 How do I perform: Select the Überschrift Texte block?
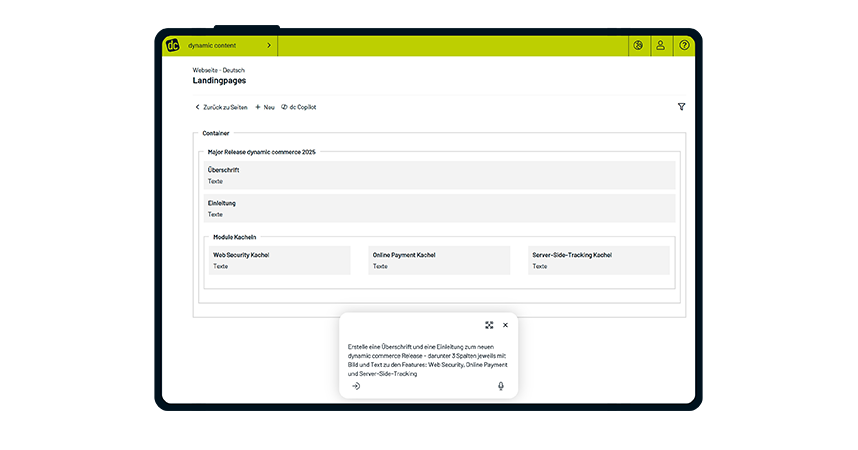439,175
